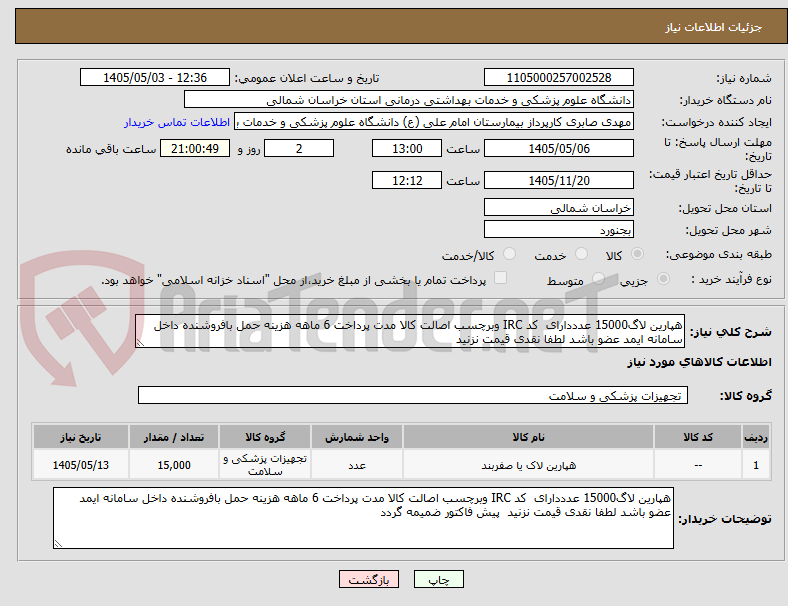Click the گروه کالا field تجهیزات پزشکی و سلامت
This screenshot has width=788, height=606.
[x=413, y=395]
